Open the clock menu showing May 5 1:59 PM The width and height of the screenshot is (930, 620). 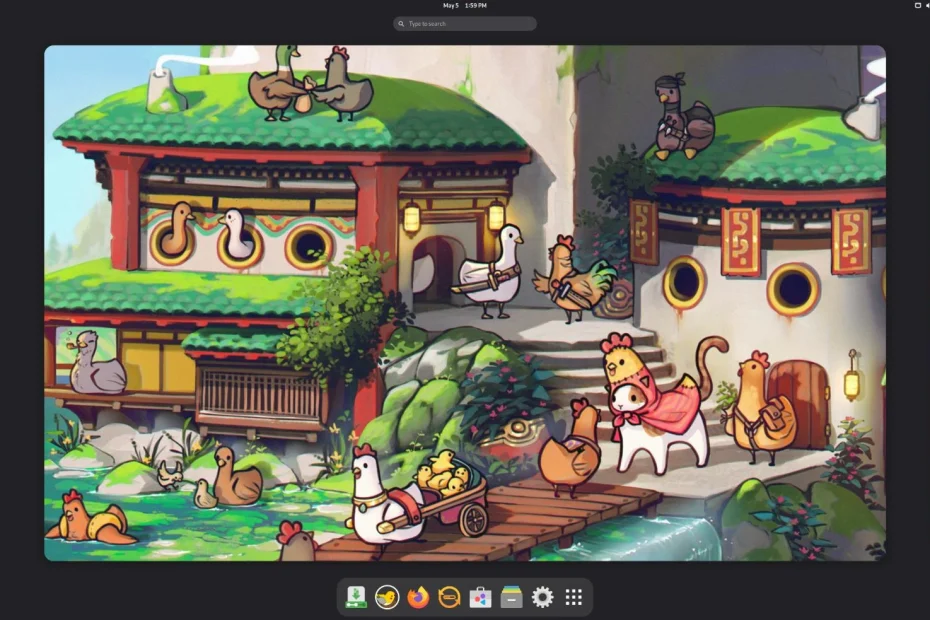coord(465,5)
